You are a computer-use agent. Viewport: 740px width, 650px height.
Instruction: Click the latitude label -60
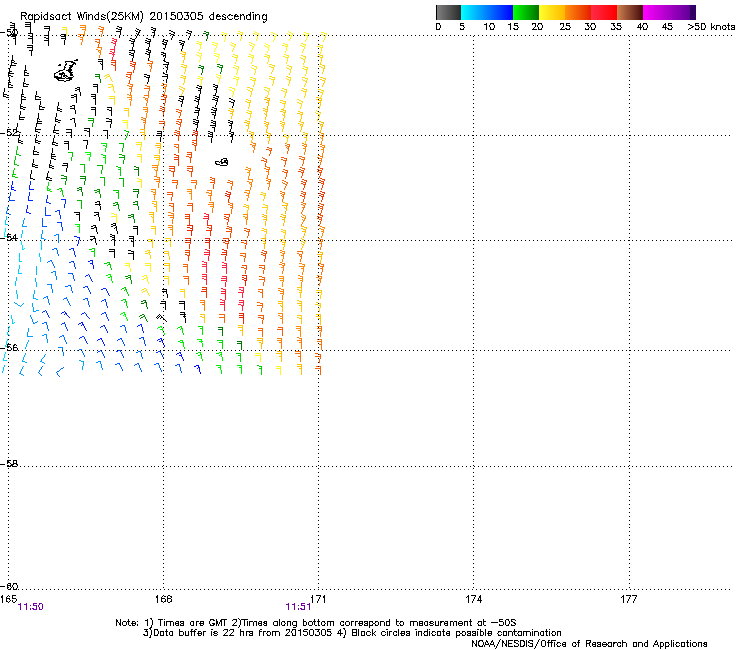click(x=9, y=587)
